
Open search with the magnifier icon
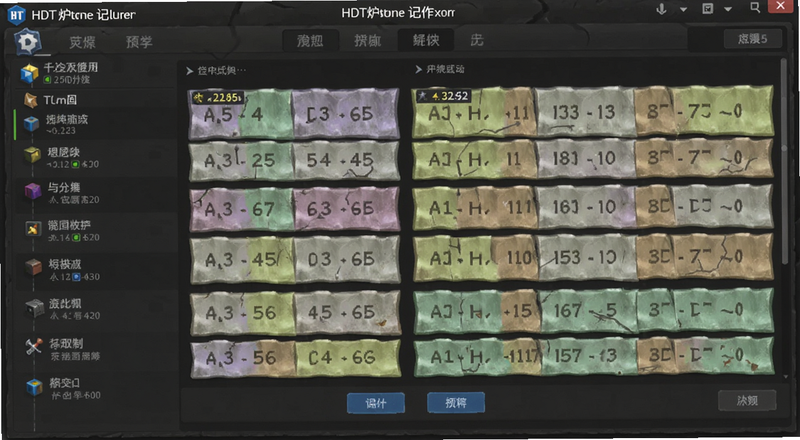(x=755, y=7)
